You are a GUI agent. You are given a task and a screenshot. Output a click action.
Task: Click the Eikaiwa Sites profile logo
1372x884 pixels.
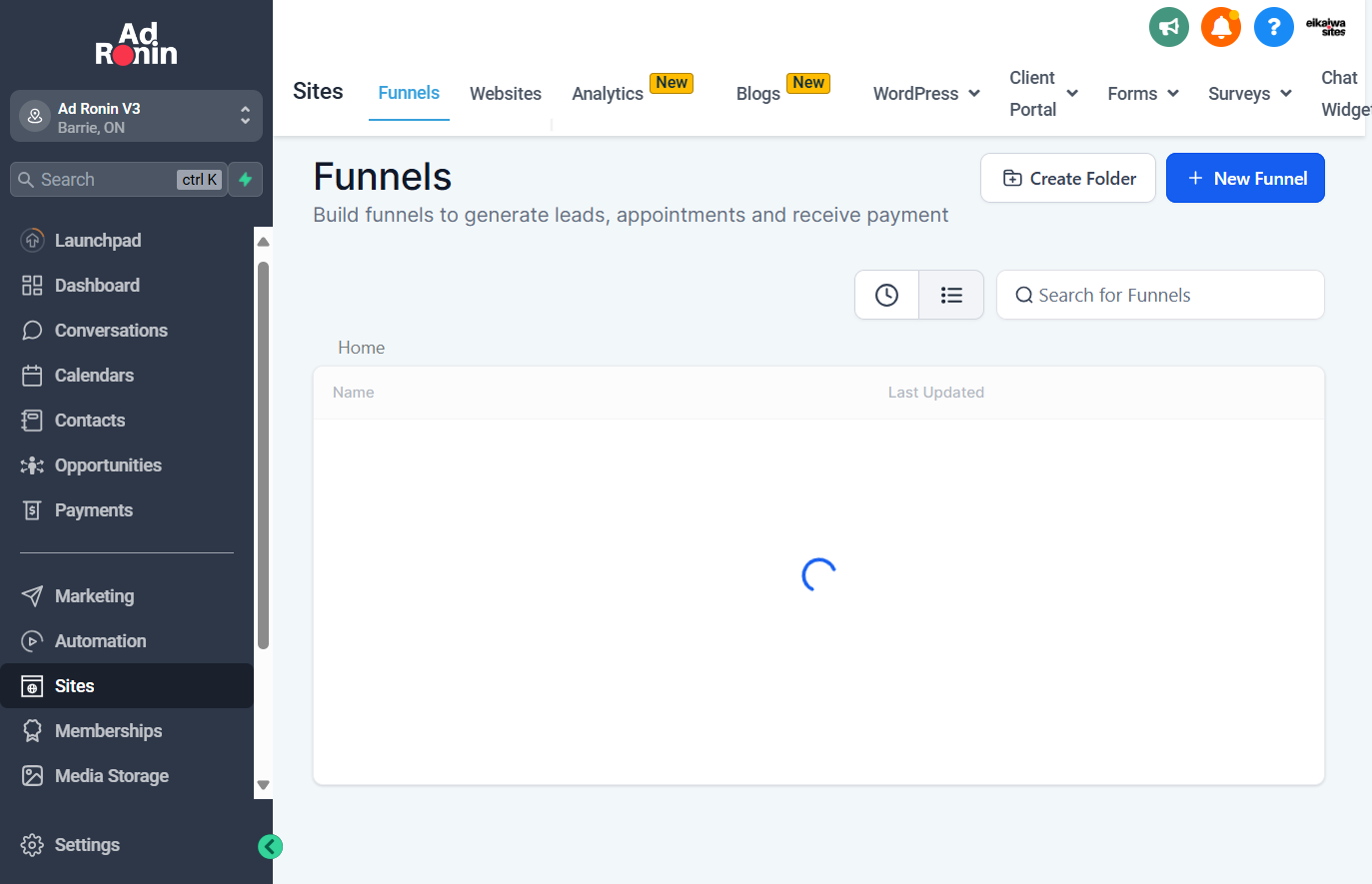[x=1326, y=27]
